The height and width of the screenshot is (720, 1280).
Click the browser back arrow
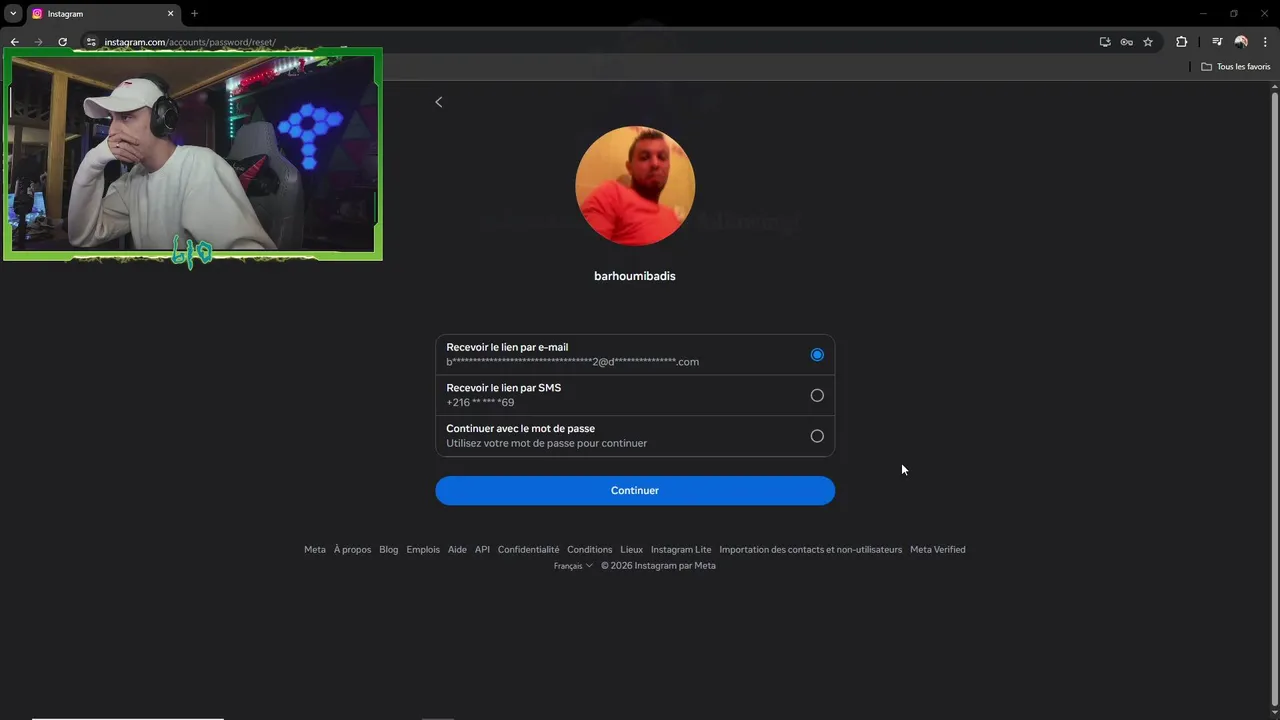pos(14,42)
